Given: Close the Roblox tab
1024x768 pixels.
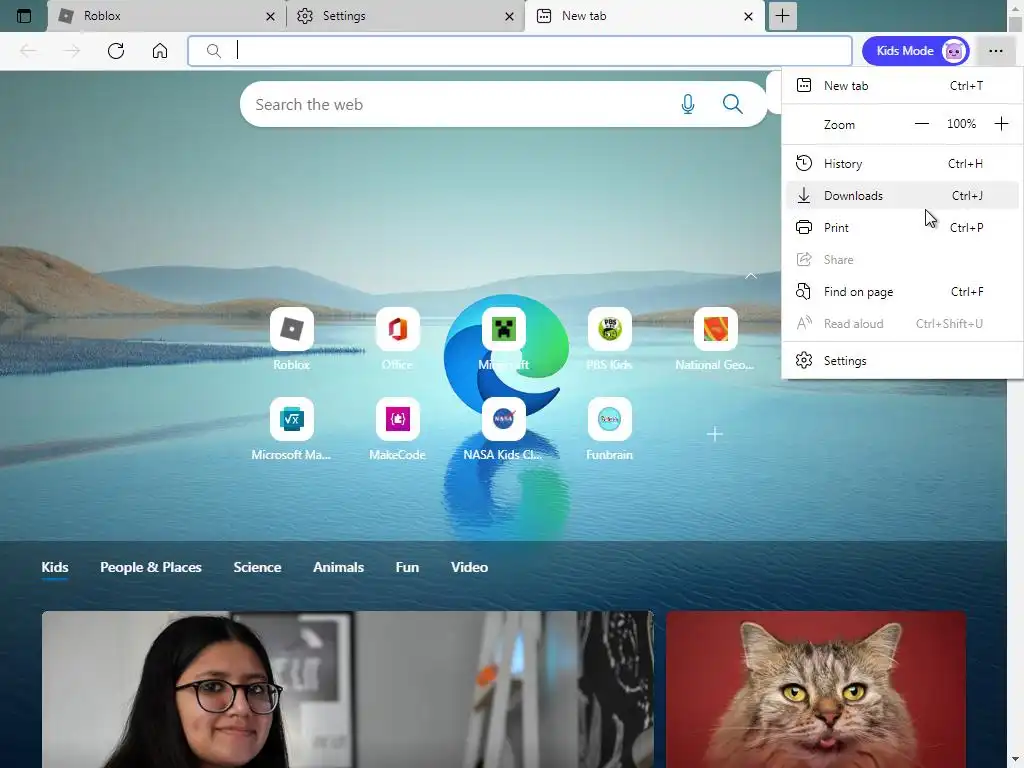Looking at the screenshot, I should coord(270,16).
